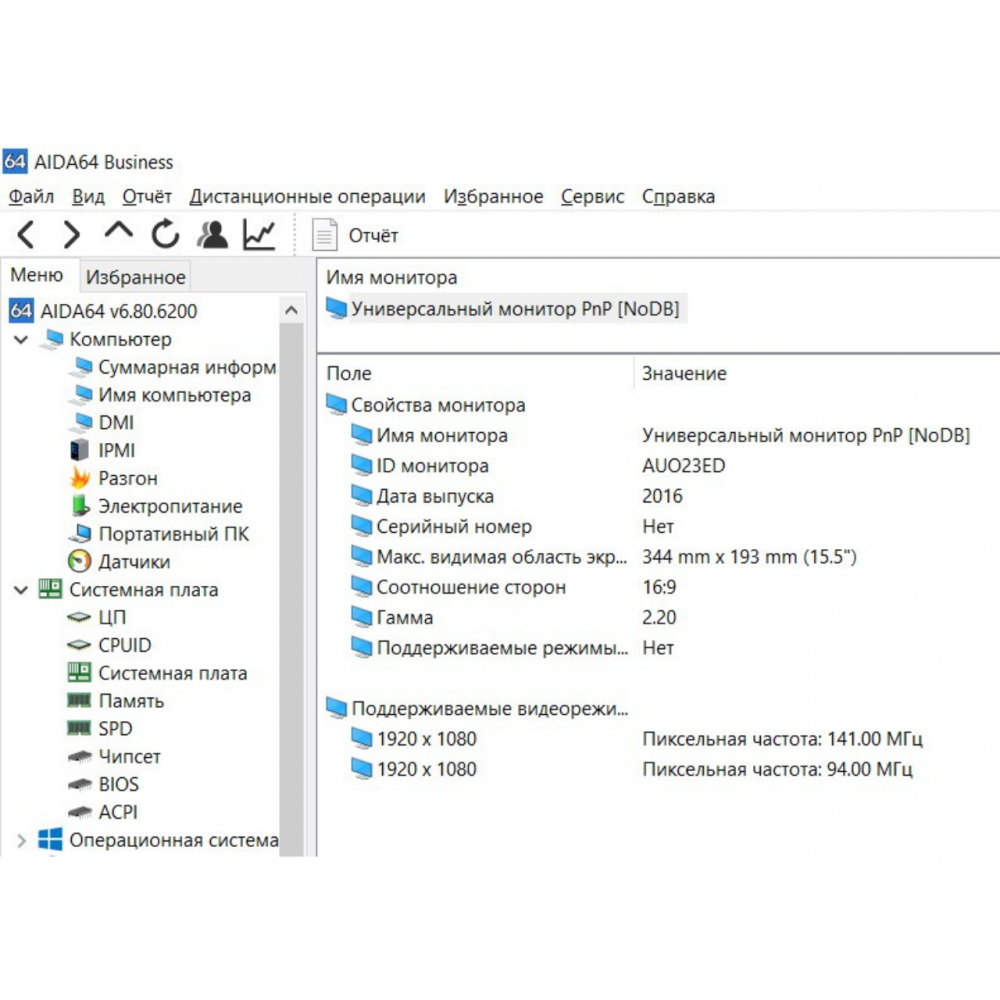Select the BIOS tree item
Image resolution: width=1000 pixels, height=1000 pixels.
coord(103,784)
